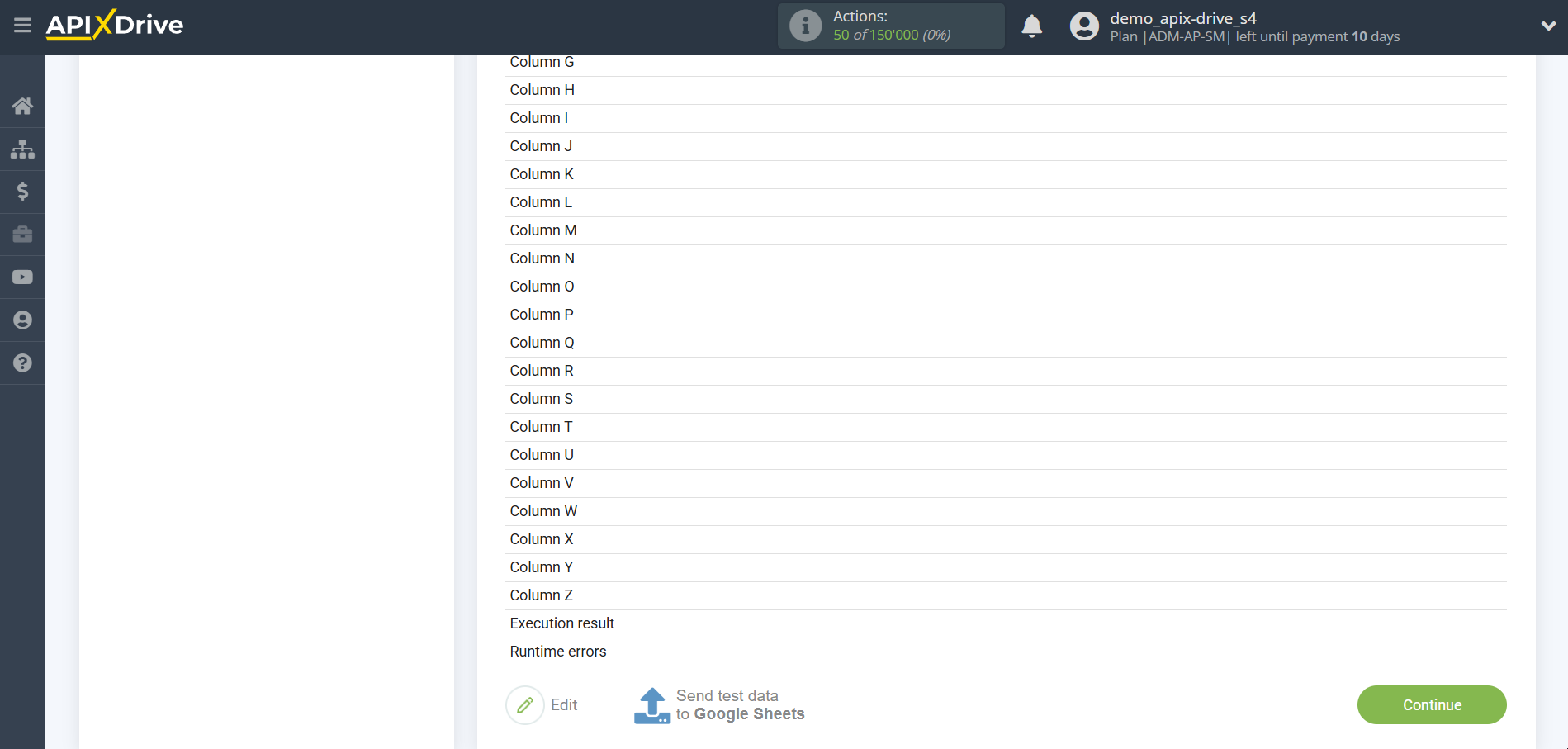
Task: Select the Column N row
Action: click(x=1006, y=258)
